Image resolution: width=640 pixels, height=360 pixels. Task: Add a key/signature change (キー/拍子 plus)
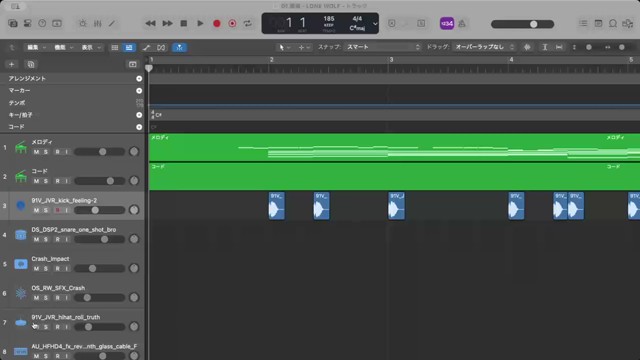tap(139, 115)
